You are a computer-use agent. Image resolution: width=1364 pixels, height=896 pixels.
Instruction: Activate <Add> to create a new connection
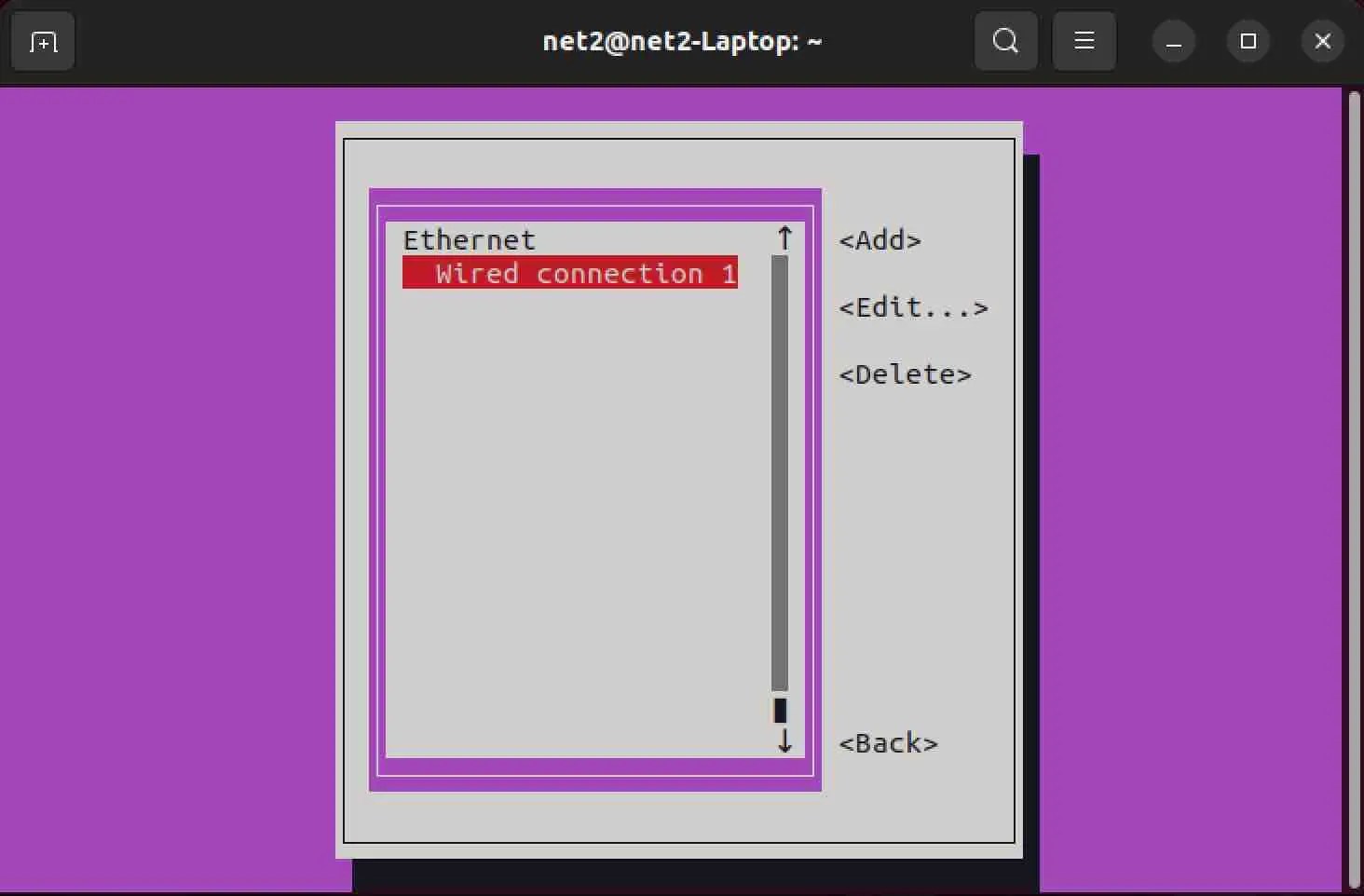point(879,240)
